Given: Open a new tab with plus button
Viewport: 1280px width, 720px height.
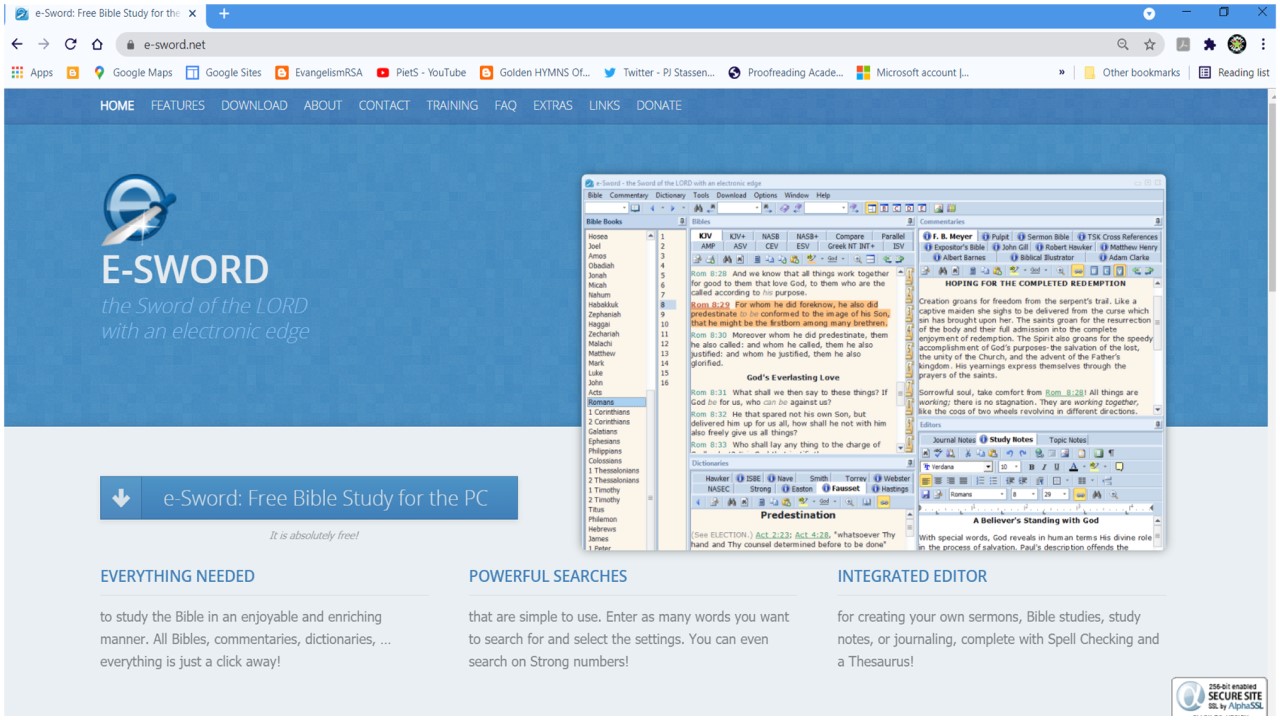Looking at the screenshot, I should (x=224, y=14).
